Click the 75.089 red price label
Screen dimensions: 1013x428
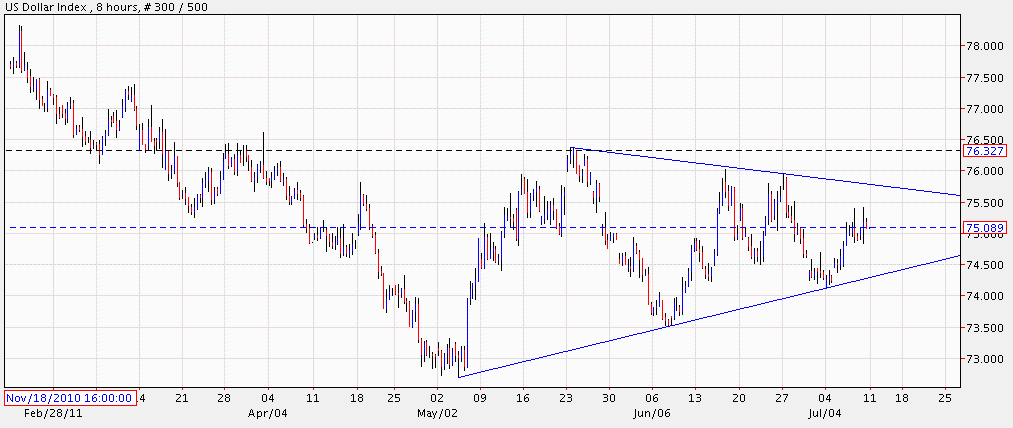pos(984,228)
